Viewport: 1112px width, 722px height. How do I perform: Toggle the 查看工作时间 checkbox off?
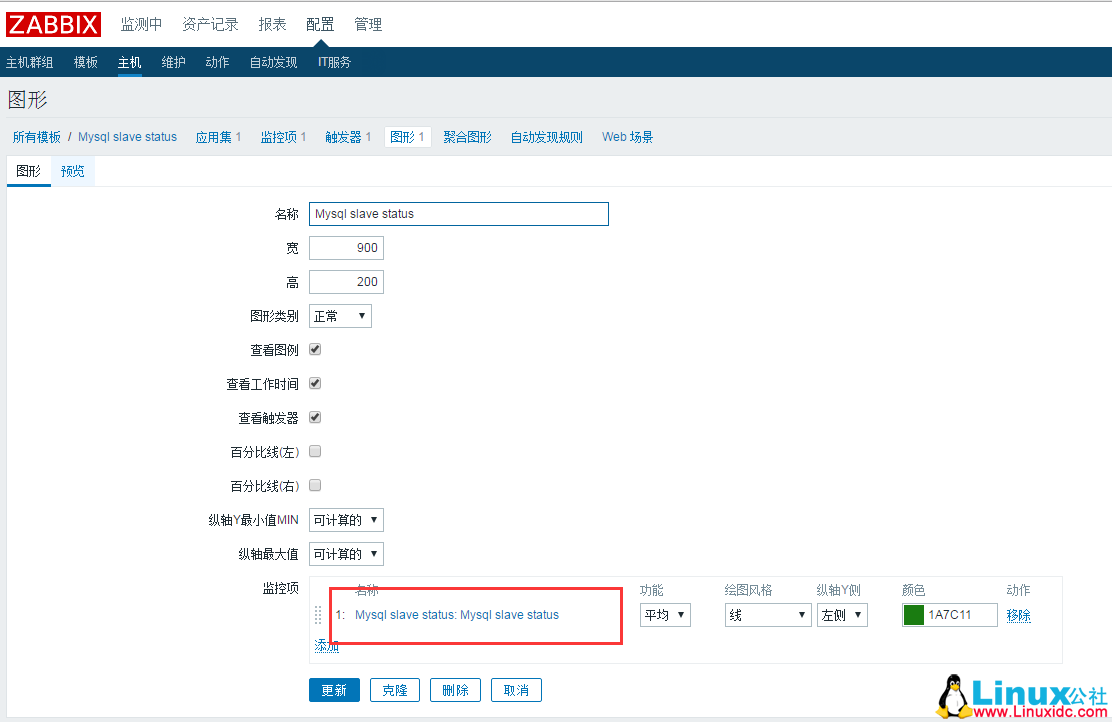tap(314, 383)
